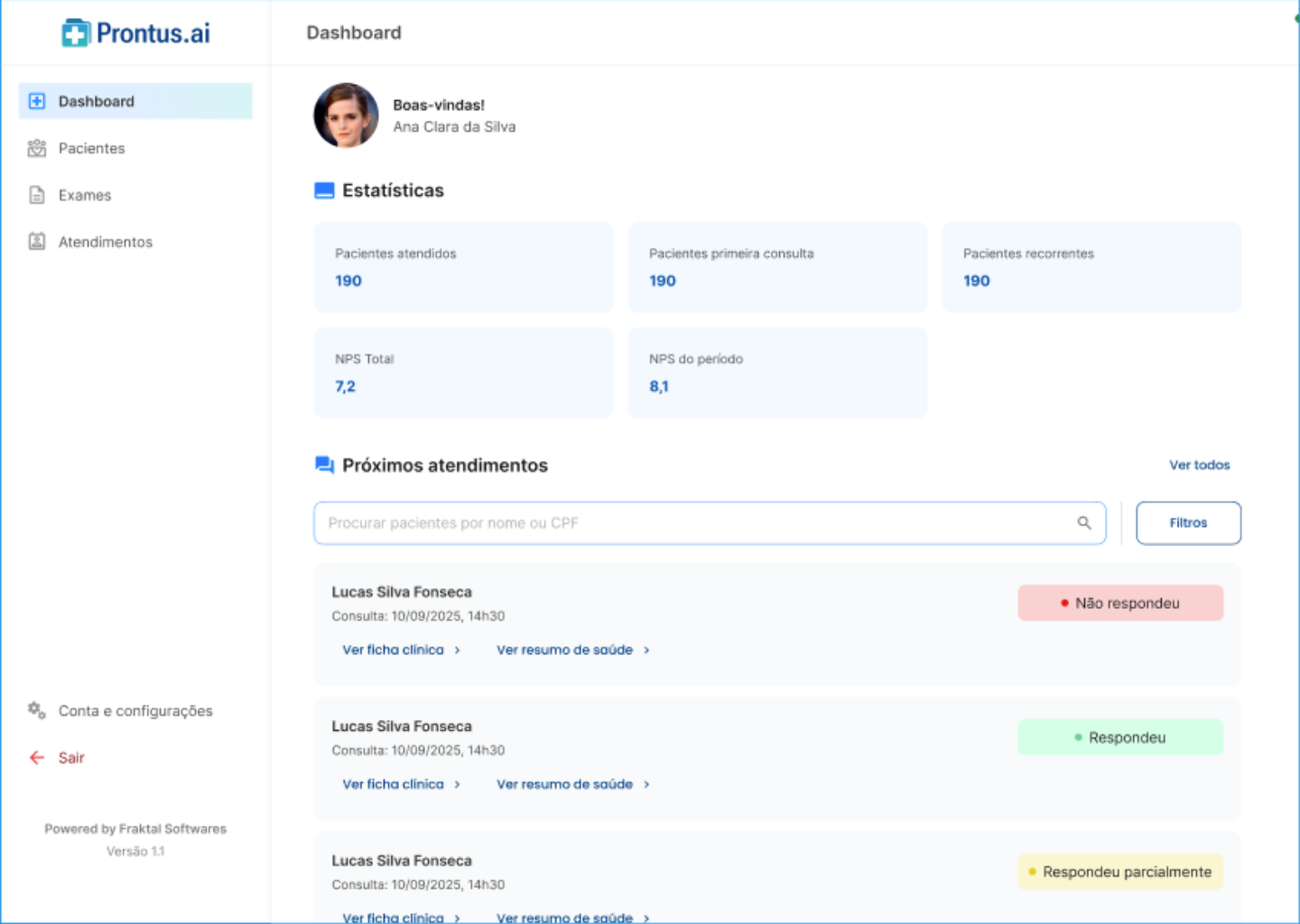The height and width of the screenshot is (924, 1300).
Task: Open Ver resumo de saúde in Não respondeu card
Action: pyautogui.click(x=572, y=650)
